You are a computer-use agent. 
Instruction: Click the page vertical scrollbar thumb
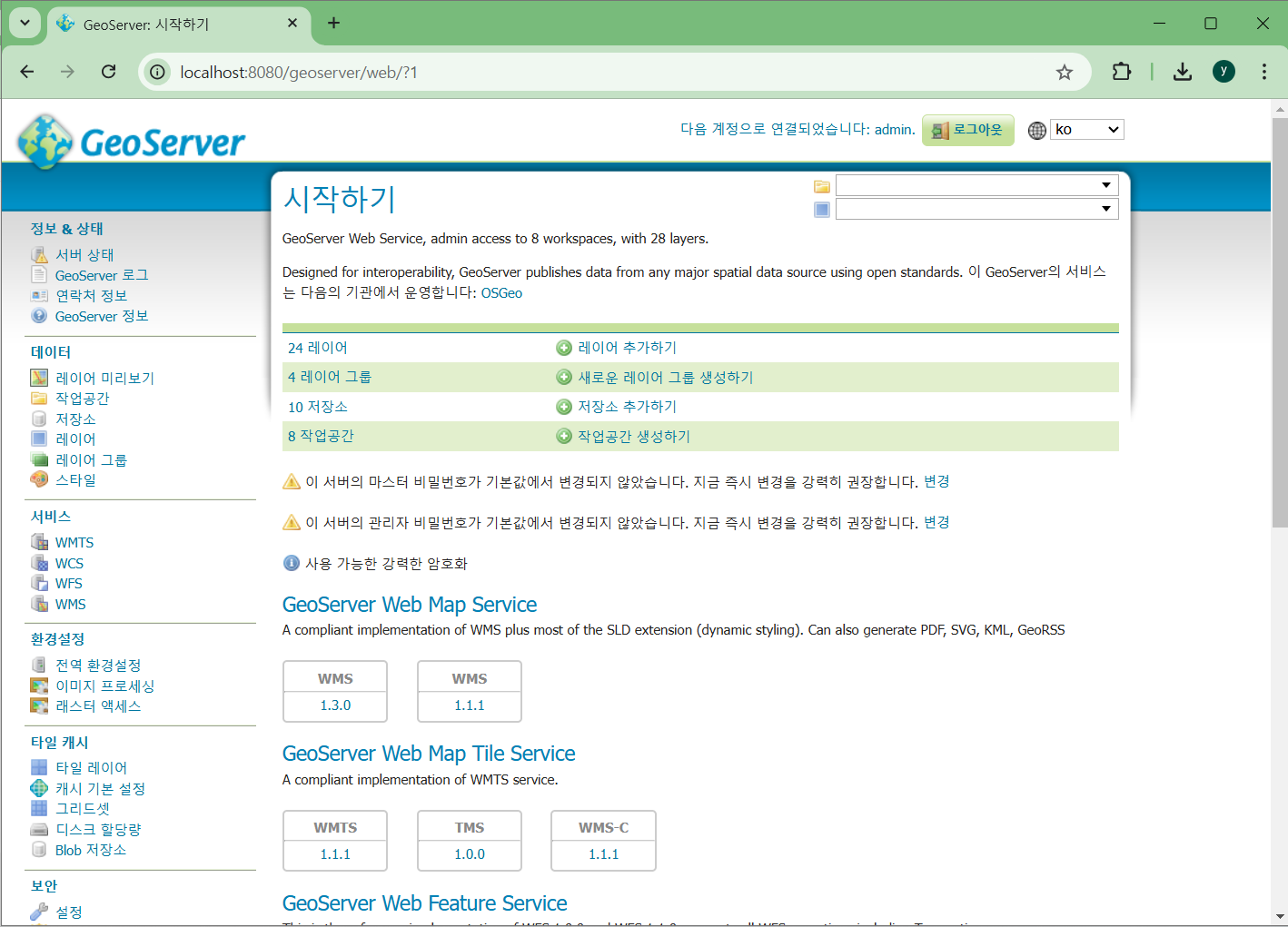pos(1280,322)
